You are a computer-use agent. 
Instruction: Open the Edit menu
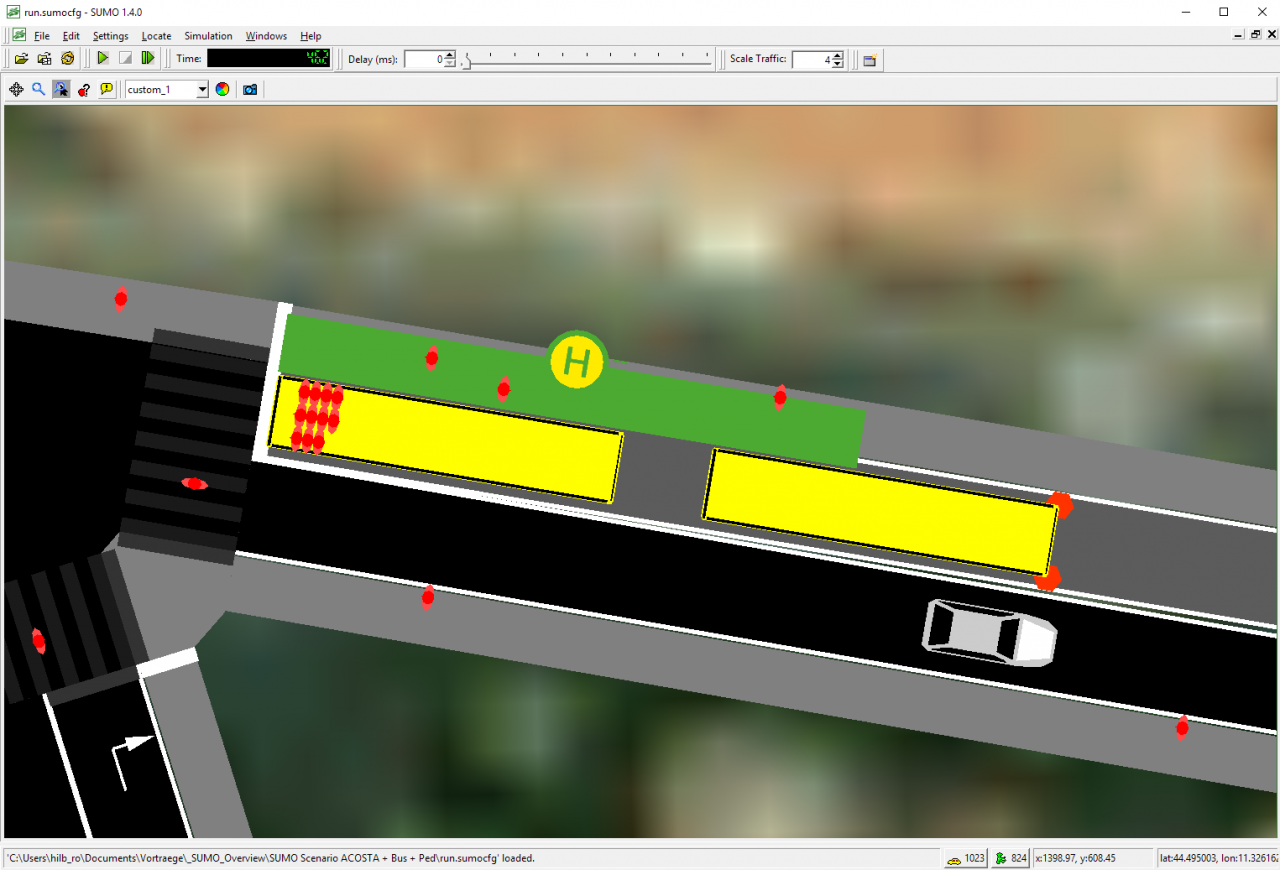pos(71,36)
